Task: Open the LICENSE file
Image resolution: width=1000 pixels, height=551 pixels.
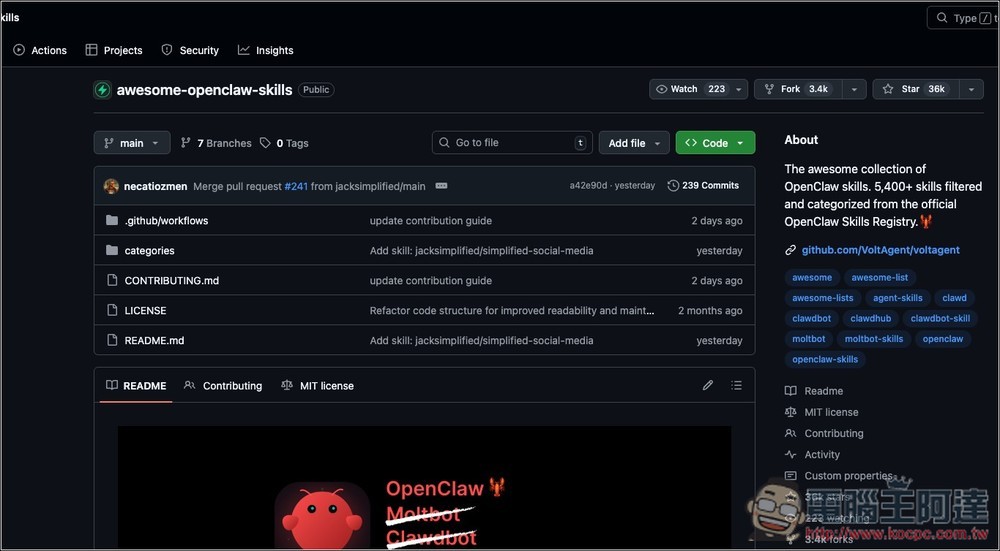Action: tap(145, 311)
